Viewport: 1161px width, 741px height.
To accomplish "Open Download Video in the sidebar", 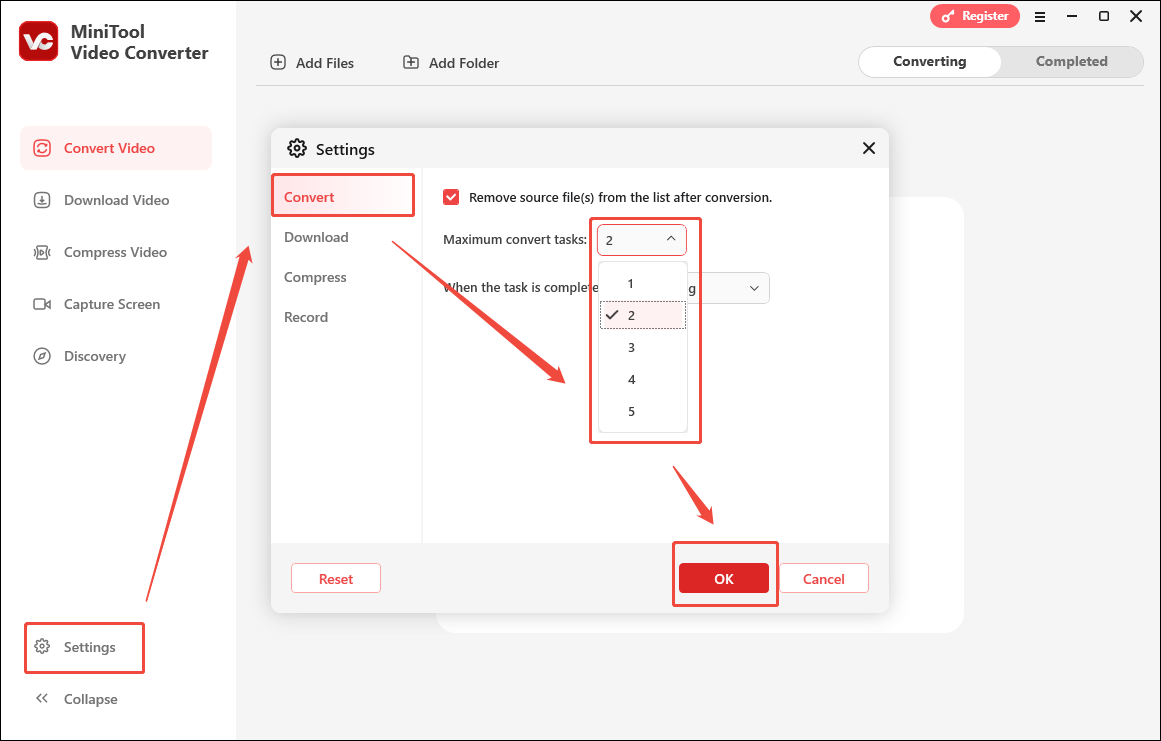I will [x=116, y=200].
